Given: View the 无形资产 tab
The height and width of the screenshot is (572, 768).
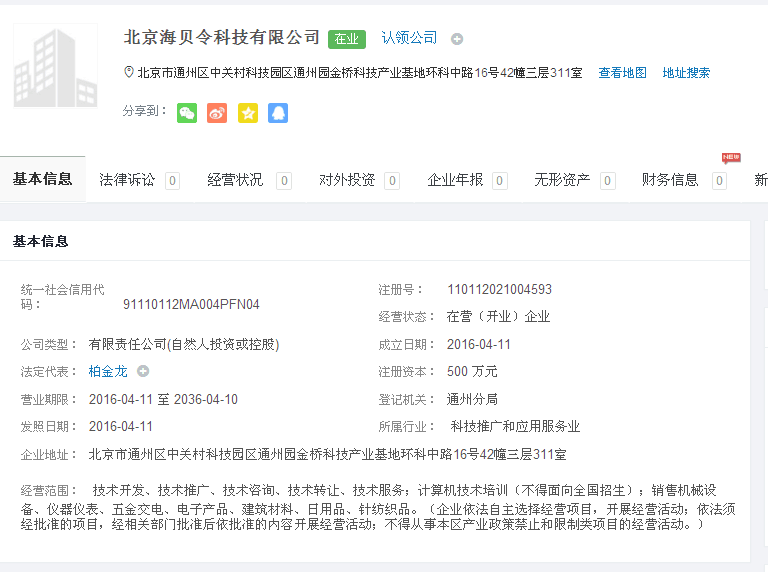Looking at the screenshot, I should coord(562,180).
